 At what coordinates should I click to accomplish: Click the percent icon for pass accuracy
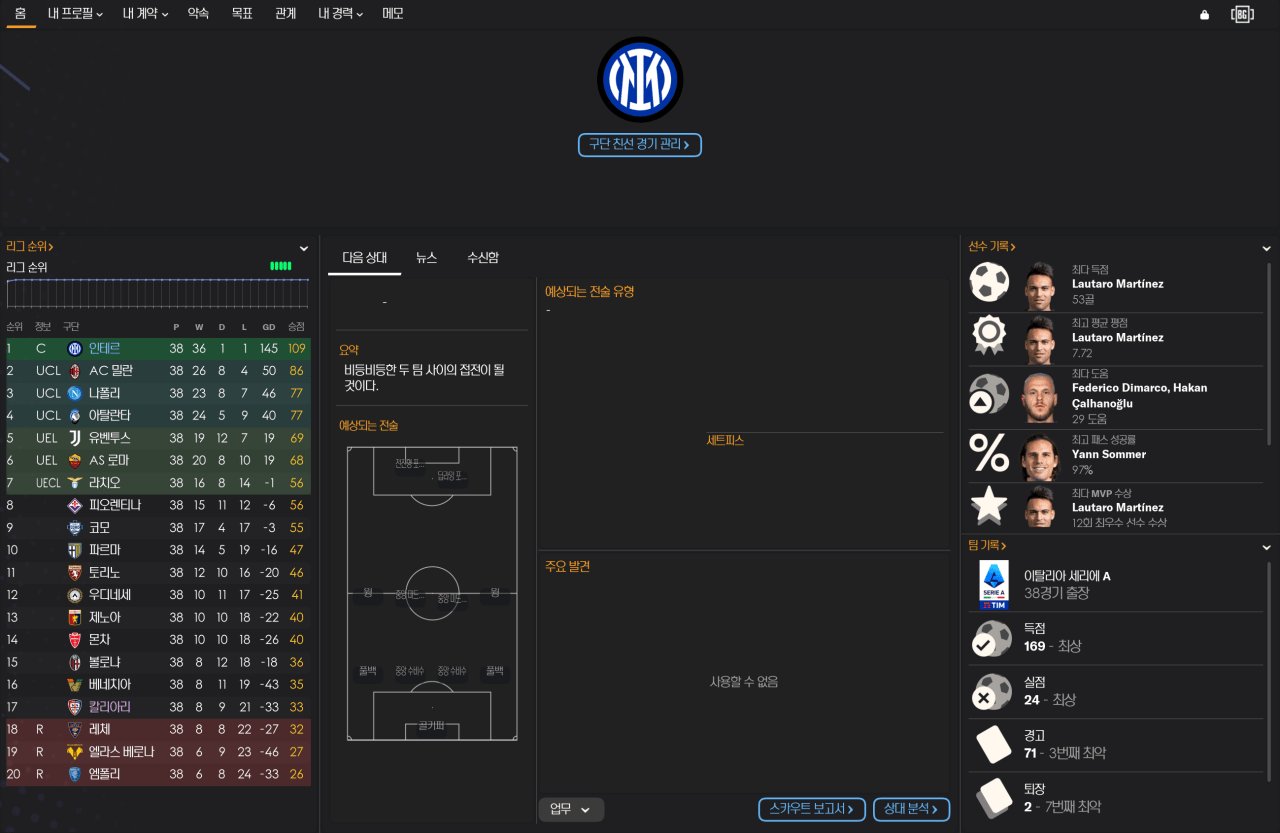tap(989, 455)
